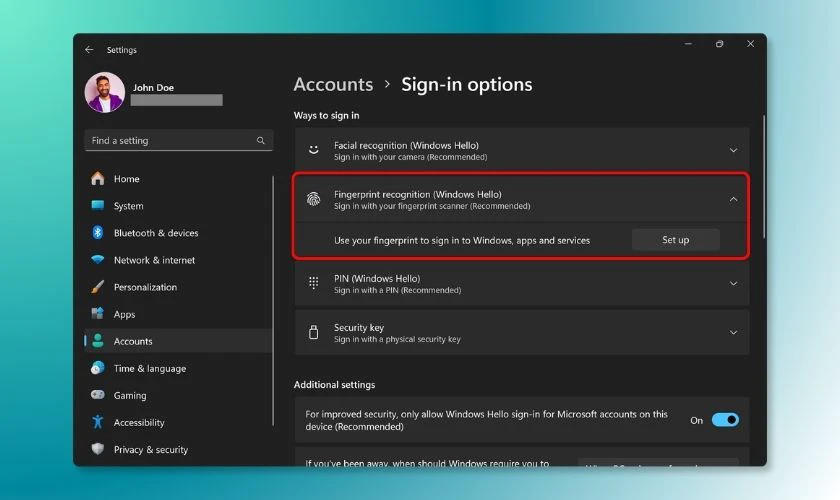
Task: Minimize the Settings window
Action: (x=688, y=44)
